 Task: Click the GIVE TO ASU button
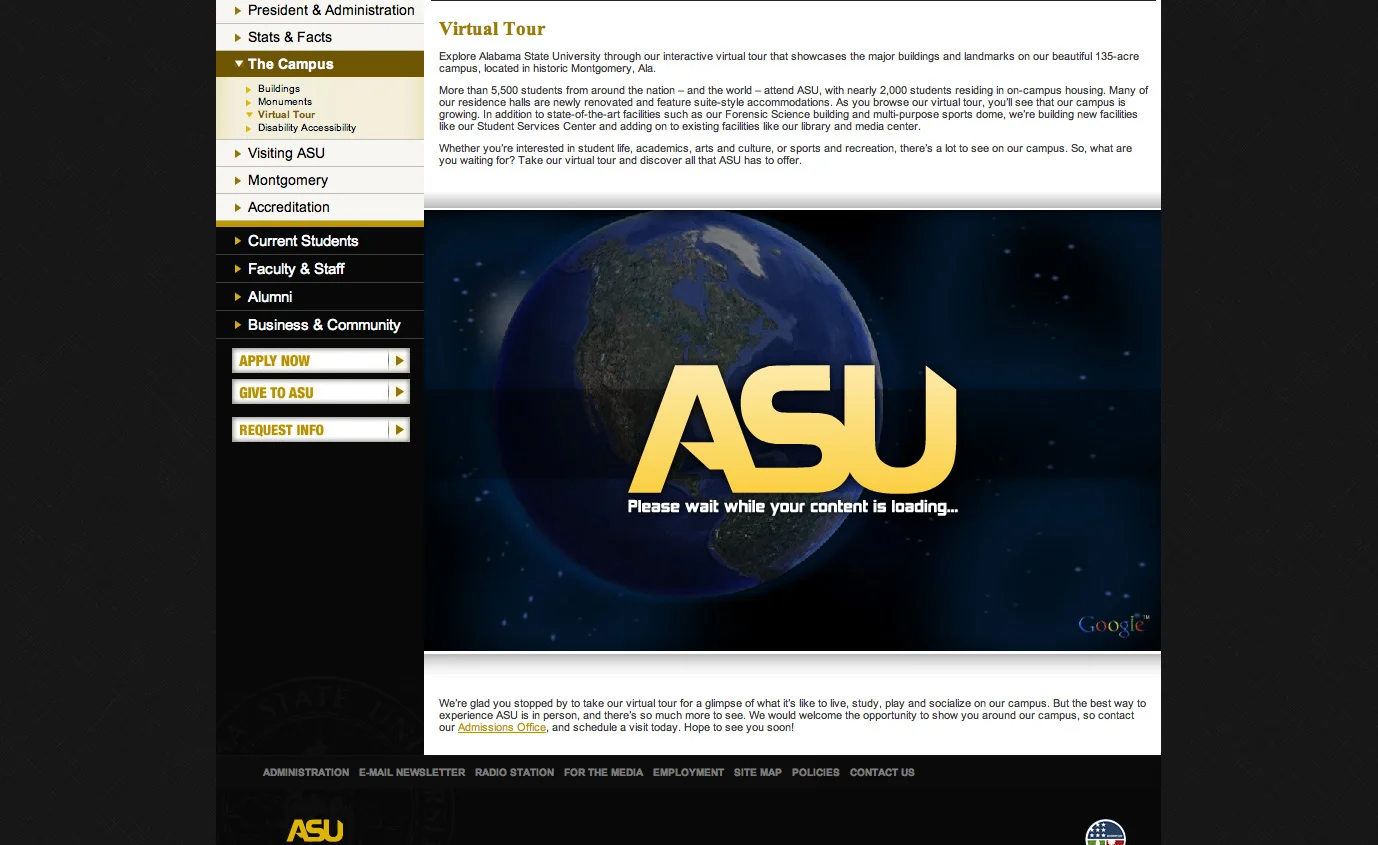[321, 392]
